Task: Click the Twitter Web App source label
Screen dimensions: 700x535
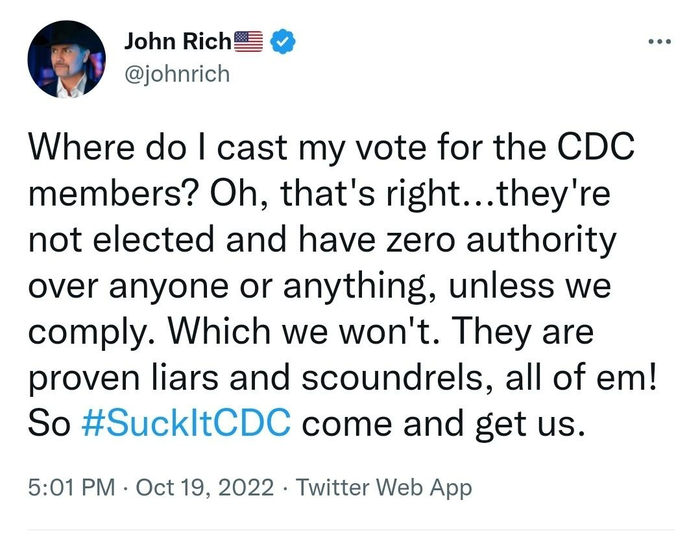Action: (384, 489)
